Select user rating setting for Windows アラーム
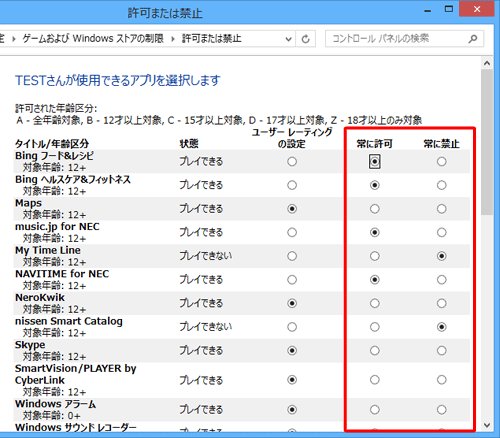 pos(292,410)
